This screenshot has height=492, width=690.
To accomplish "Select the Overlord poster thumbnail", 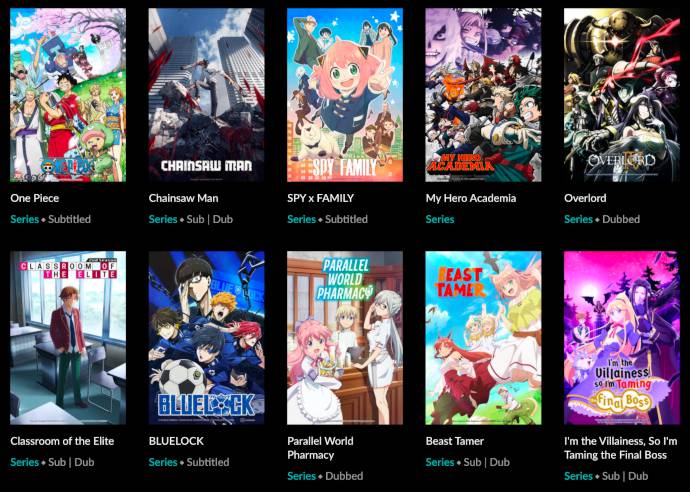I will coord(622,95).
